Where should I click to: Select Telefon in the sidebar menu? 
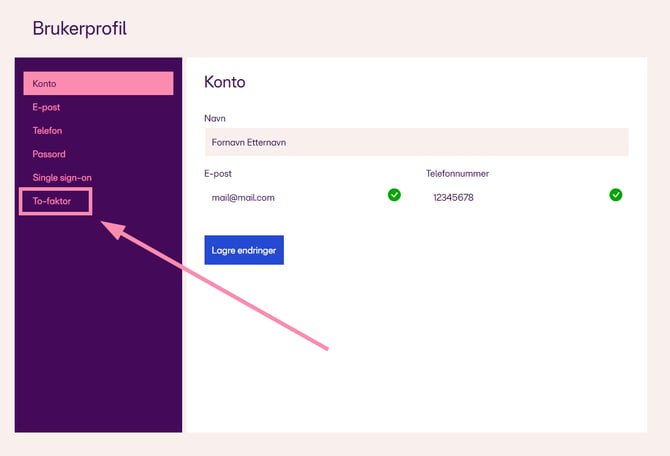48,131
